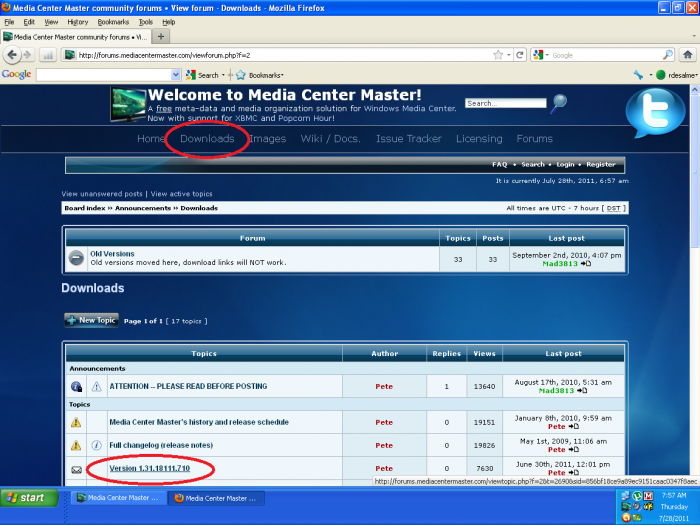700x525 pixels.
Task: Click the Windows start button
Action: pyautogui.click(x=29, y=497)
